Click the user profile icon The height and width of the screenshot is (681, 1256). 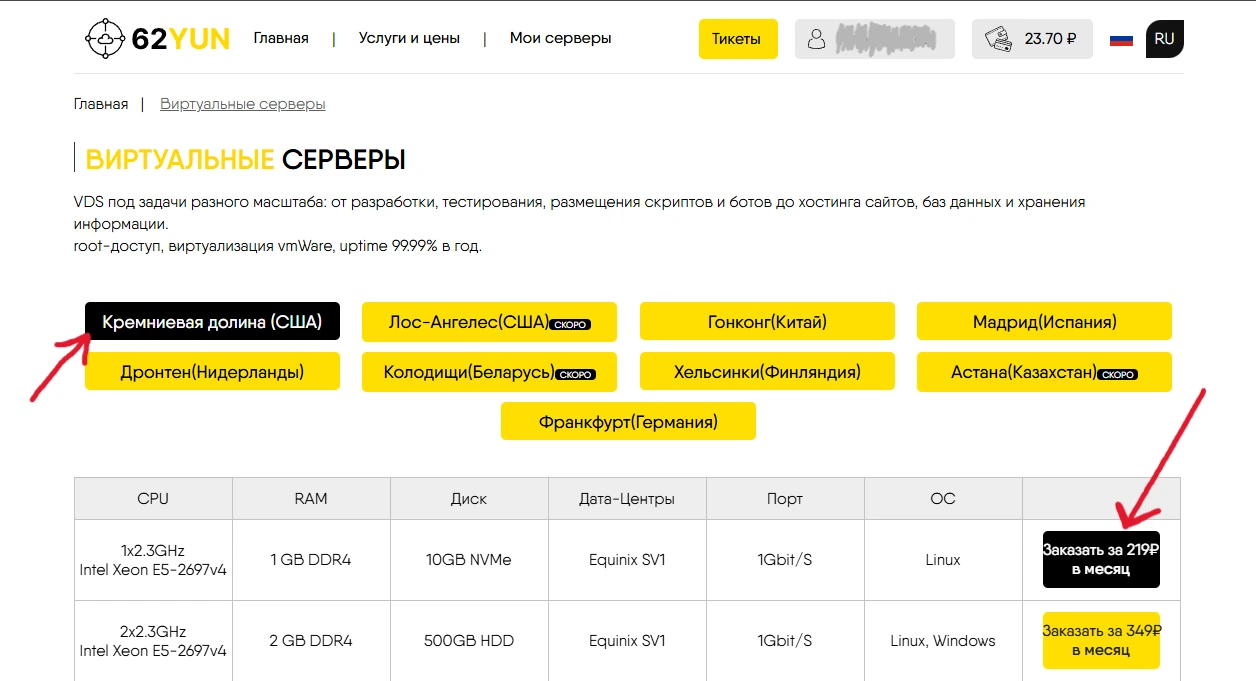tap(817, 39)
